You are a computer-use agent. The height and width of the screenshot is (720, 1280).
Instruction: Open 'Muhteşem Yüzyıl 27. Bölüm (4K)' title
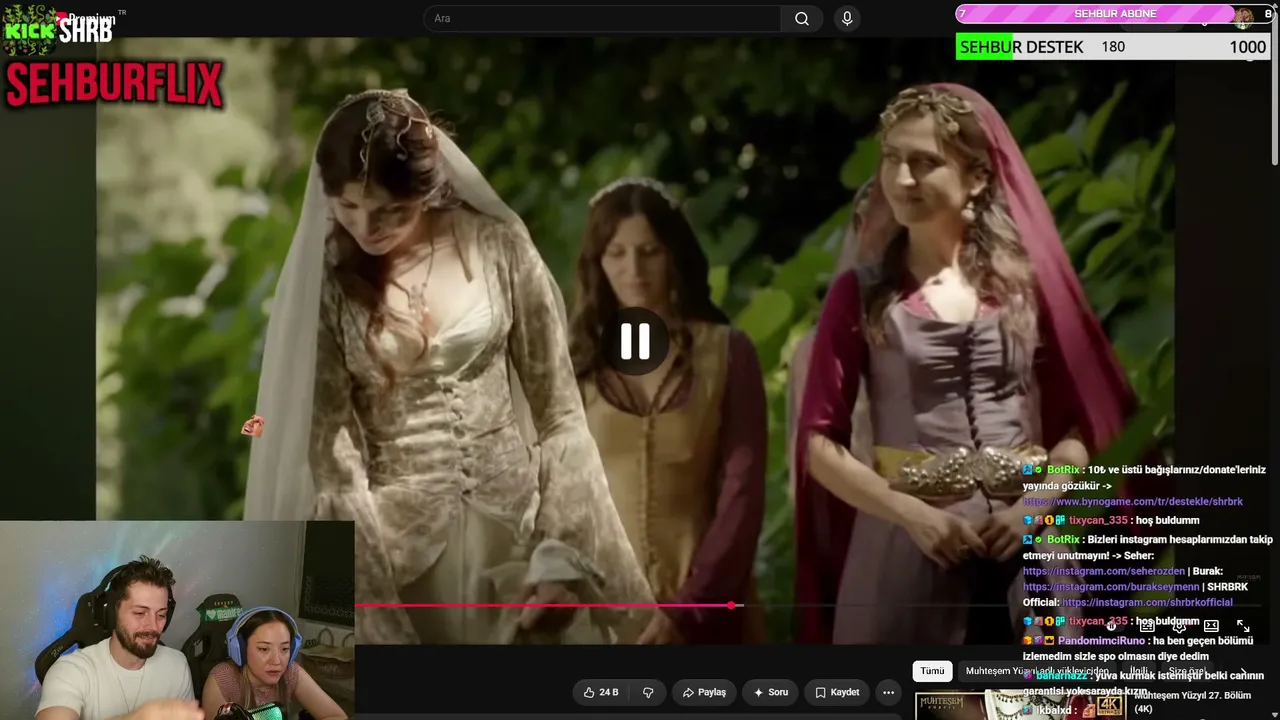pos(1192,702)
